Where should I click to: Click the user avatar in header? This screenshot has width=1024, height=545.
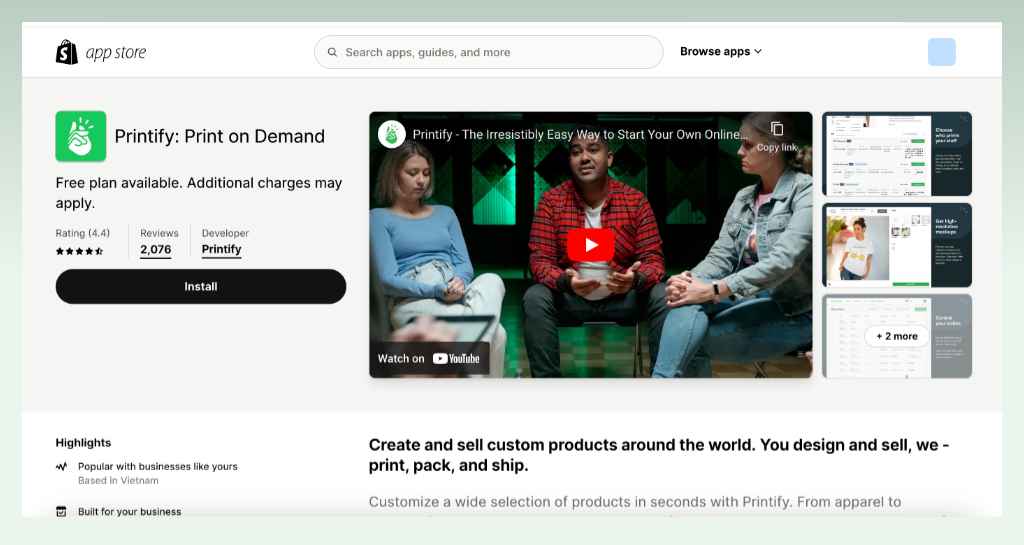(942, 52)
